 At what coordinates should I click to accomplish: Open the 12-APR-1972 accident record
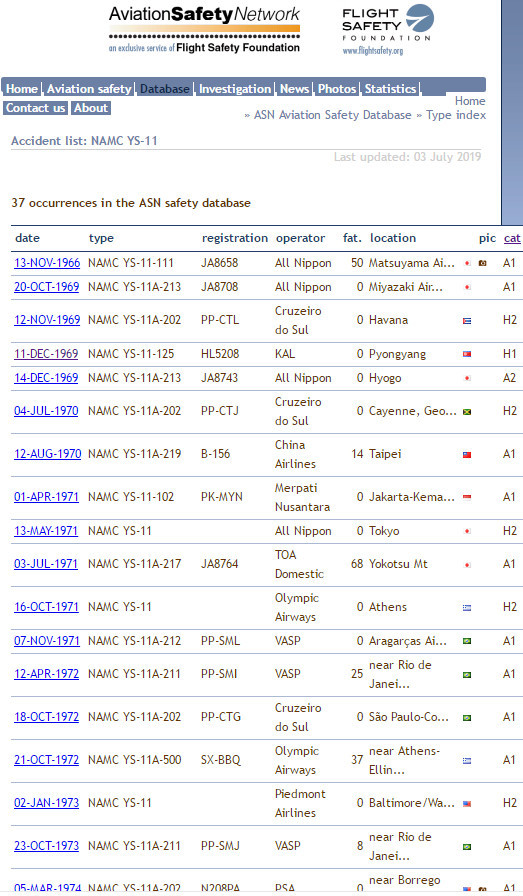(46, 674)
